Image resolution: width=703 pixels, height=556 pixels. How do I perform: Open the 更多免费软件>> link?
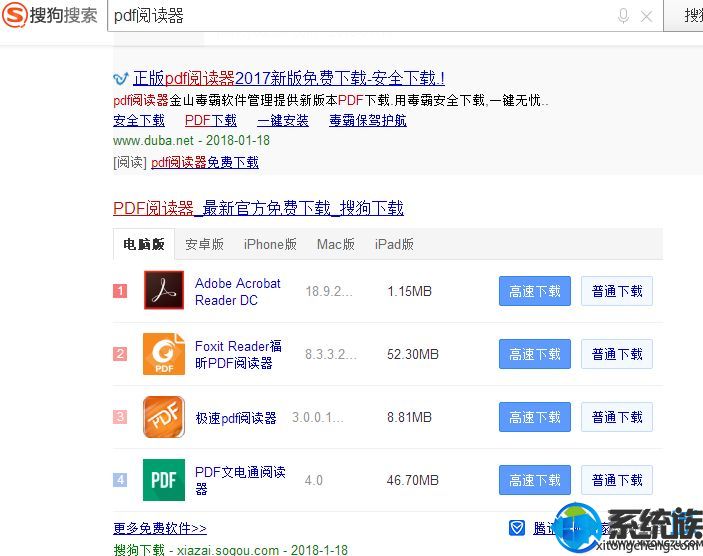pyautogui.click(x=160, y=528)
